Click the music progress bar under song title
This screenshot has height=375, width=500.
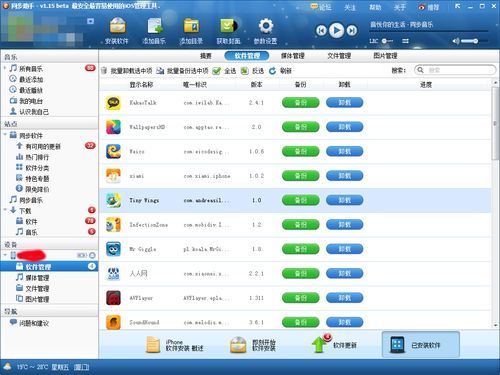(429, 32)
